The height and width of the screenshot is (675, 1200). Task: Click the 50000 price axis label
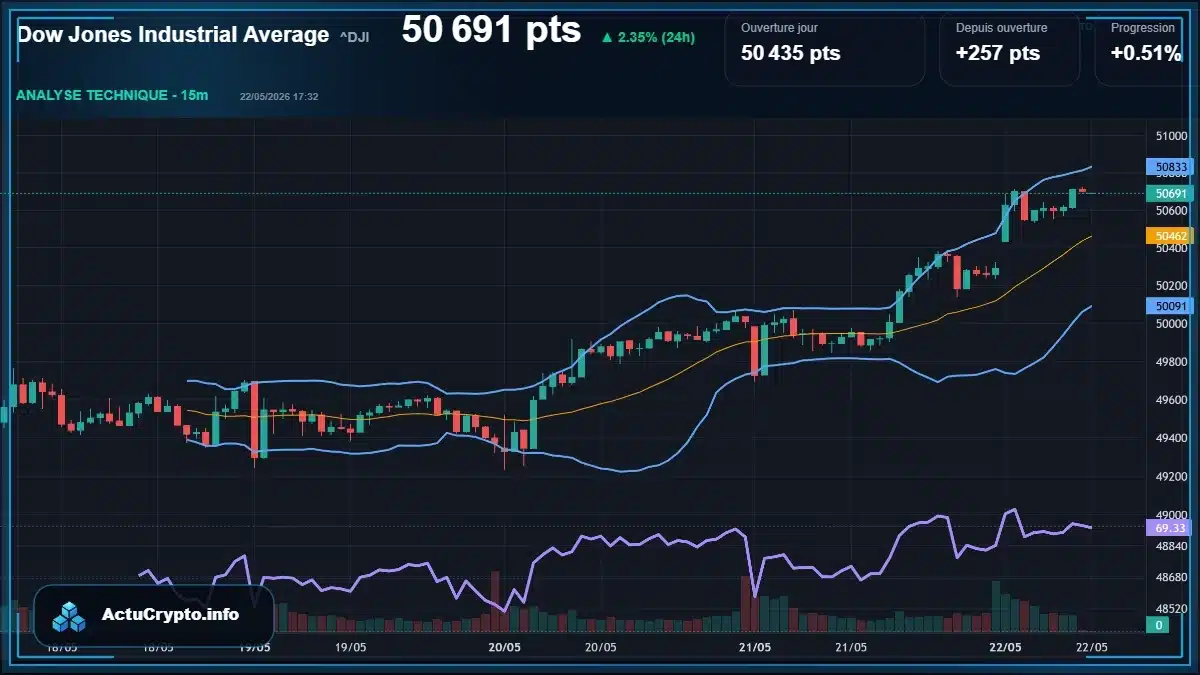click(1170, 324)
